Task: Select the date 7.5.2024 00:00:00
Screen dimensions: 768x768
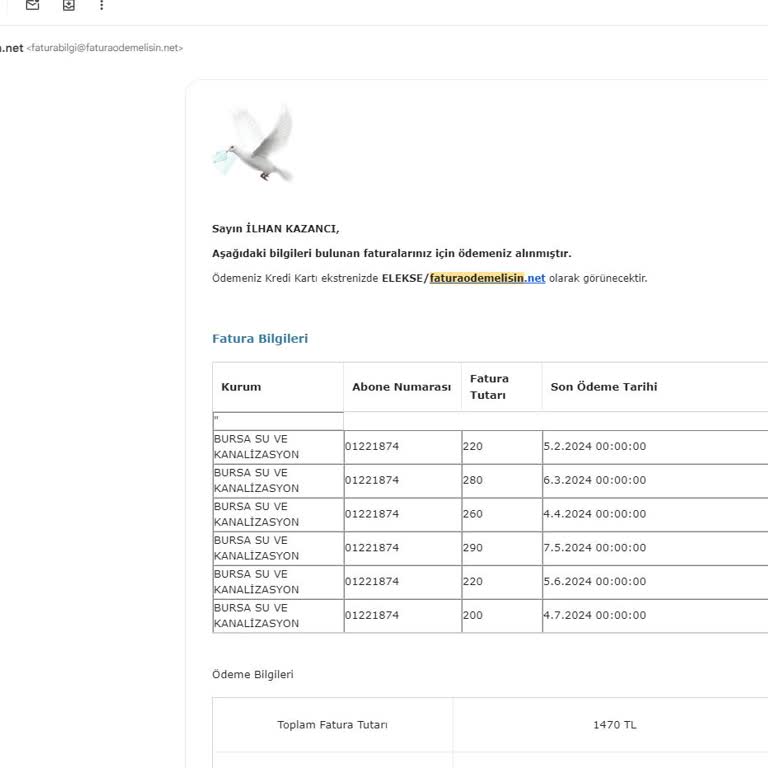Action: click(595, 548)
